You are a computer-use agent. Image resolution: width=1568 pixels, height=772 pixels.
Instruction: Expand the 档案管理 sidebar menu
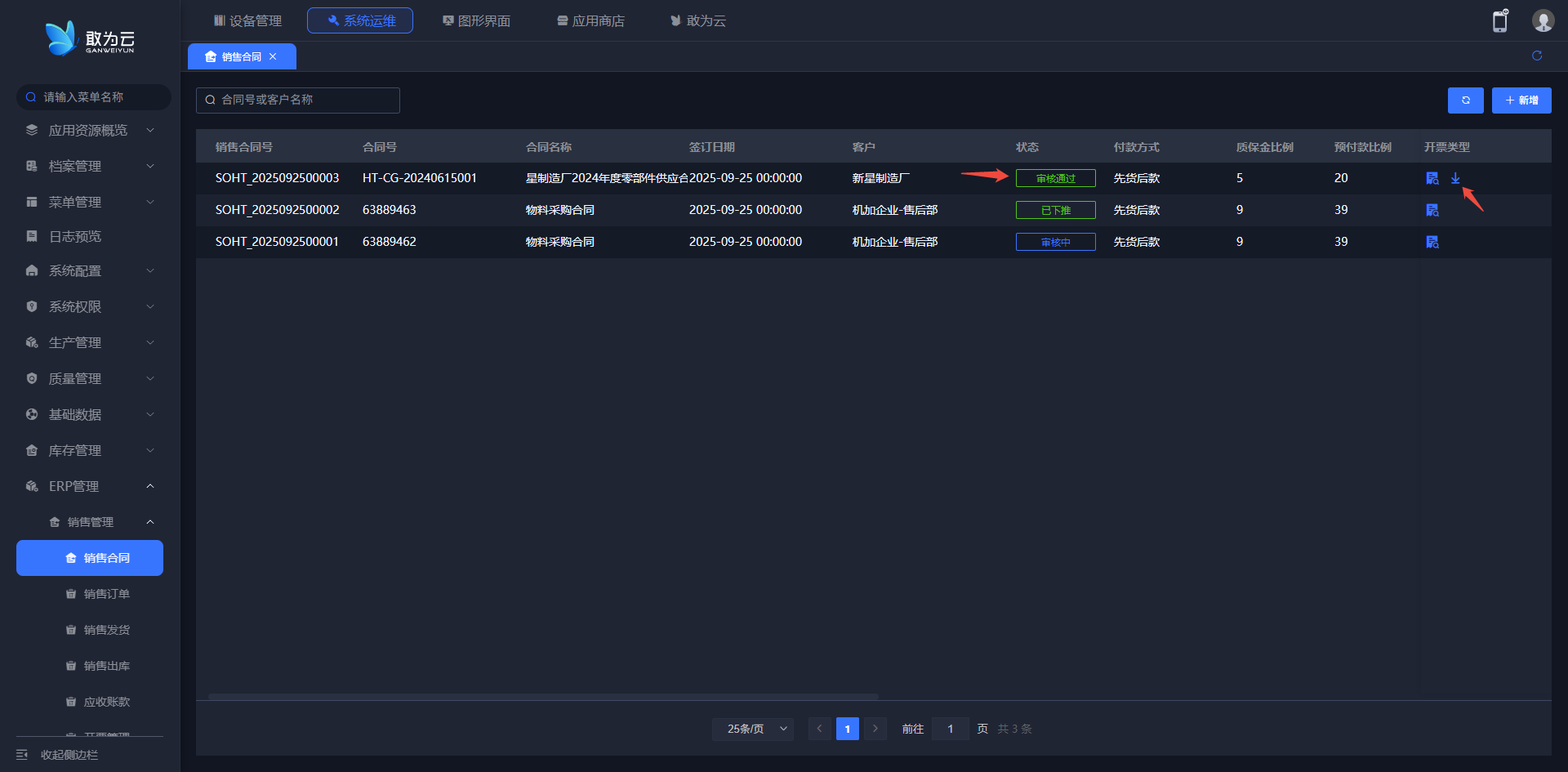tap(90, 166)
